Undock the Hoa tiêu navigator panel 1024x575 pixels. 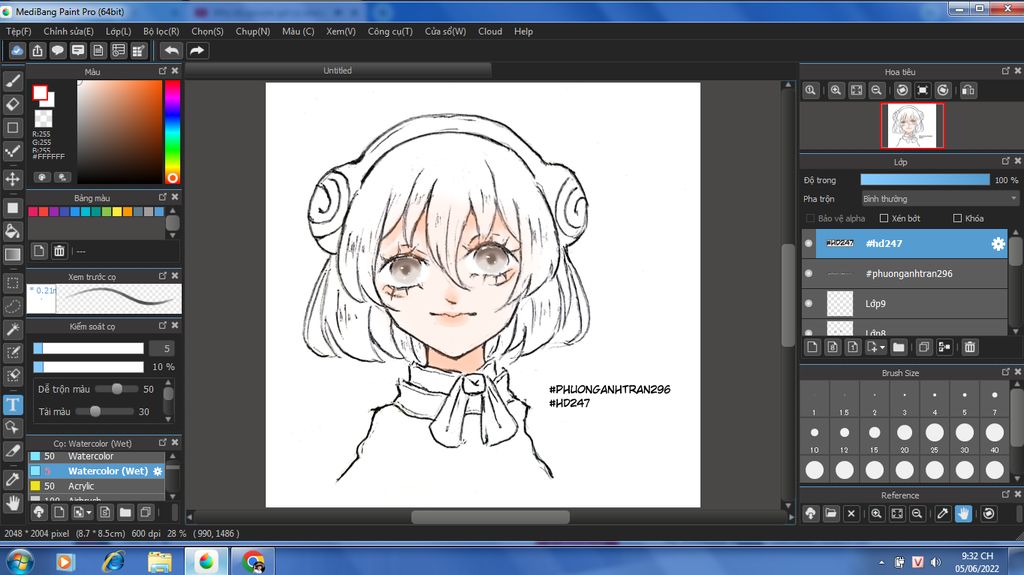click(1006, 71)
